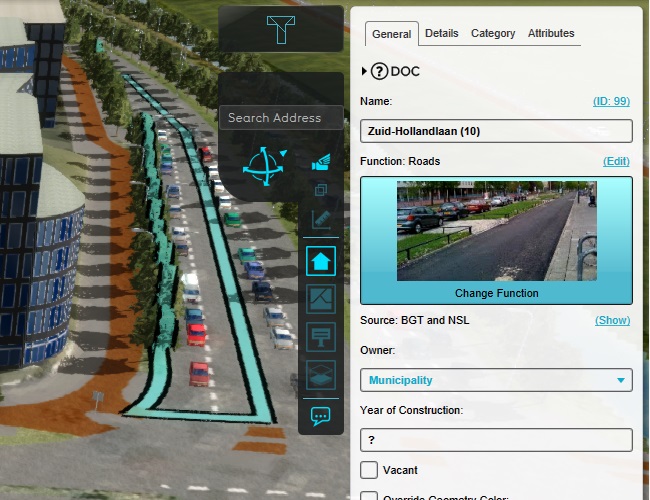This screenshot has height=500, width=650.
Task: Toggle the Vacant checkbox
Action: click(369, 470)
